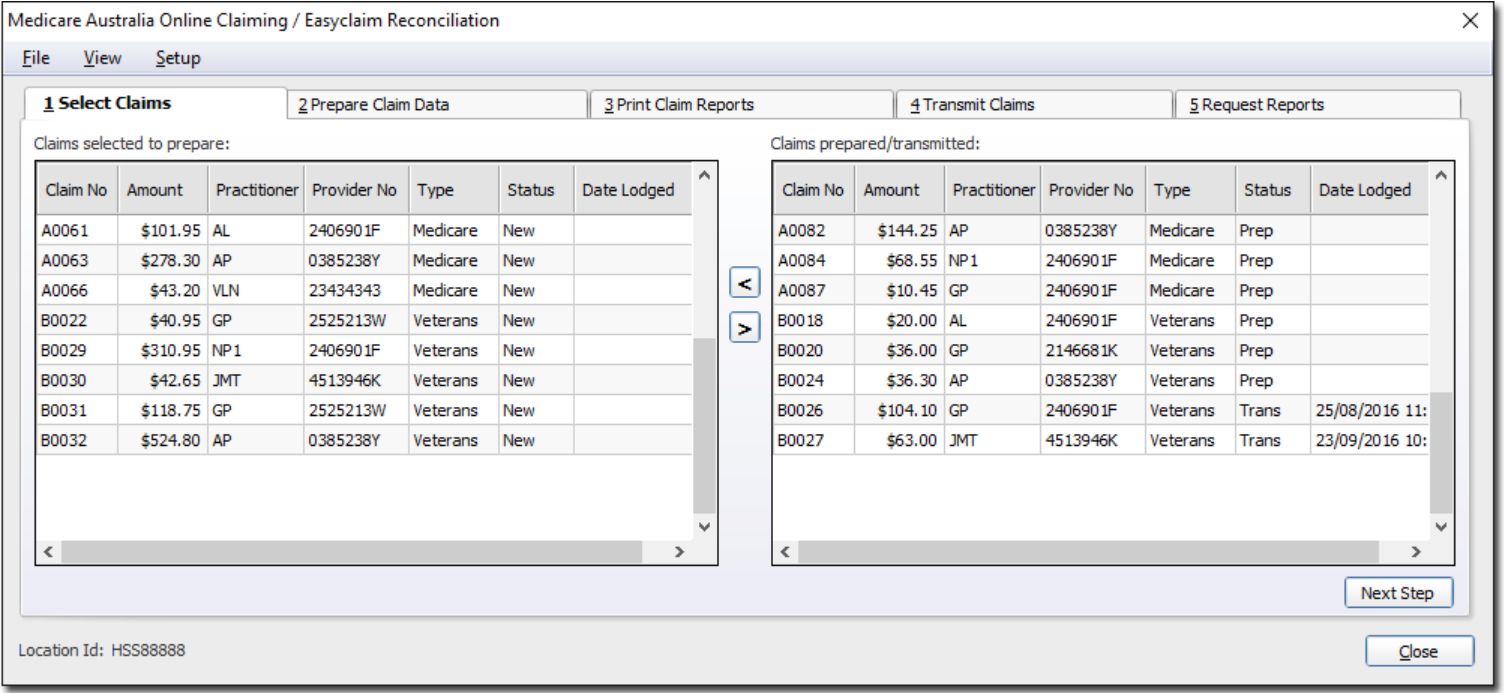Screen dimensions: 1504x693
Task: Sort left list by Status header
Action: [536, 190]
